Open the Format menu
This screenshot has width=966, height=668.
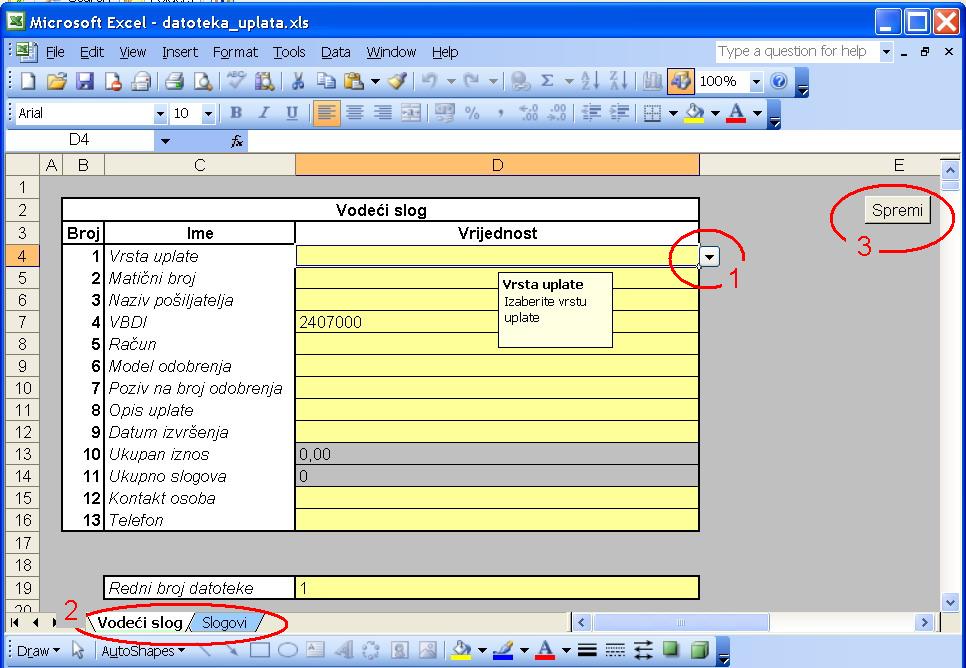pos(235,52)
